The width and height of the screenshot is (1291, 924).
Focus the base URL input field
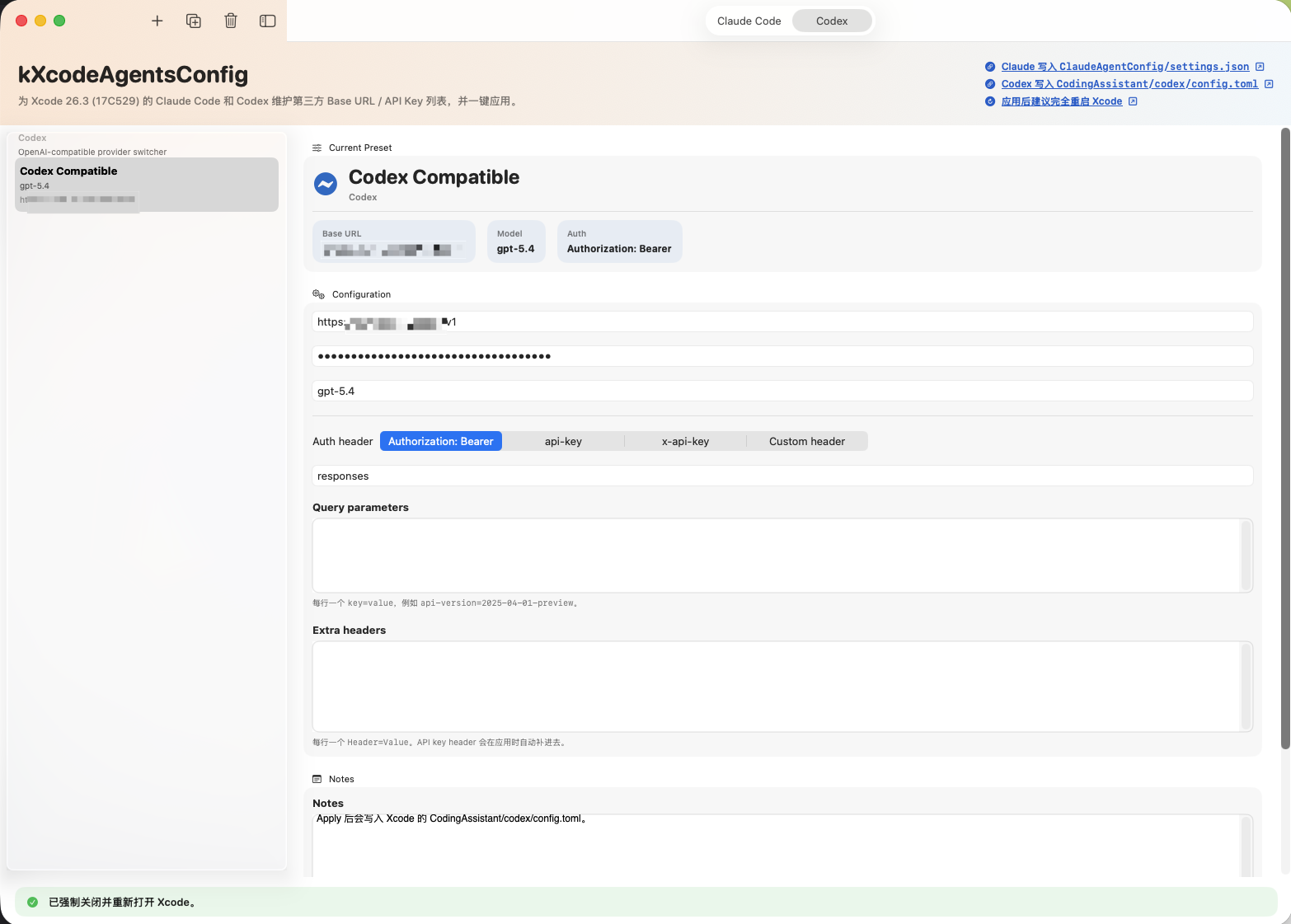[x=782, y=322]
